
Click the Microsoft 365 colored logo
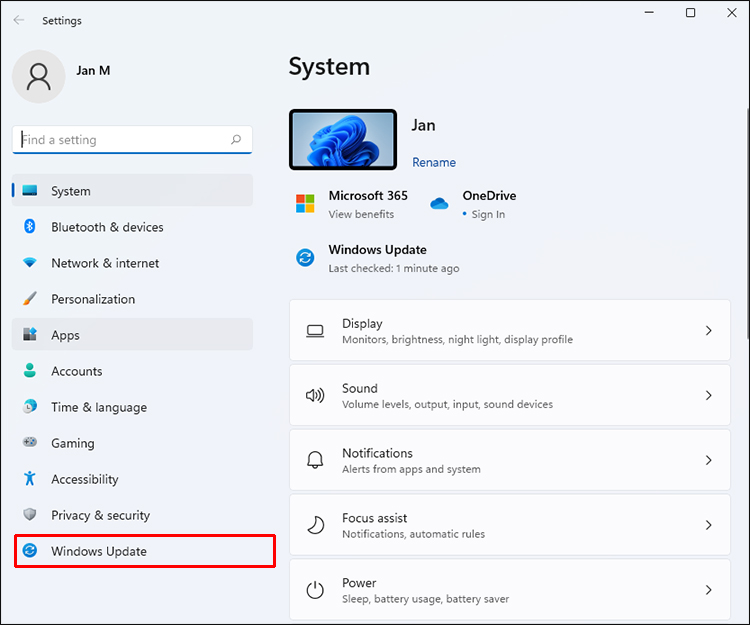click(x=305, y=204)
